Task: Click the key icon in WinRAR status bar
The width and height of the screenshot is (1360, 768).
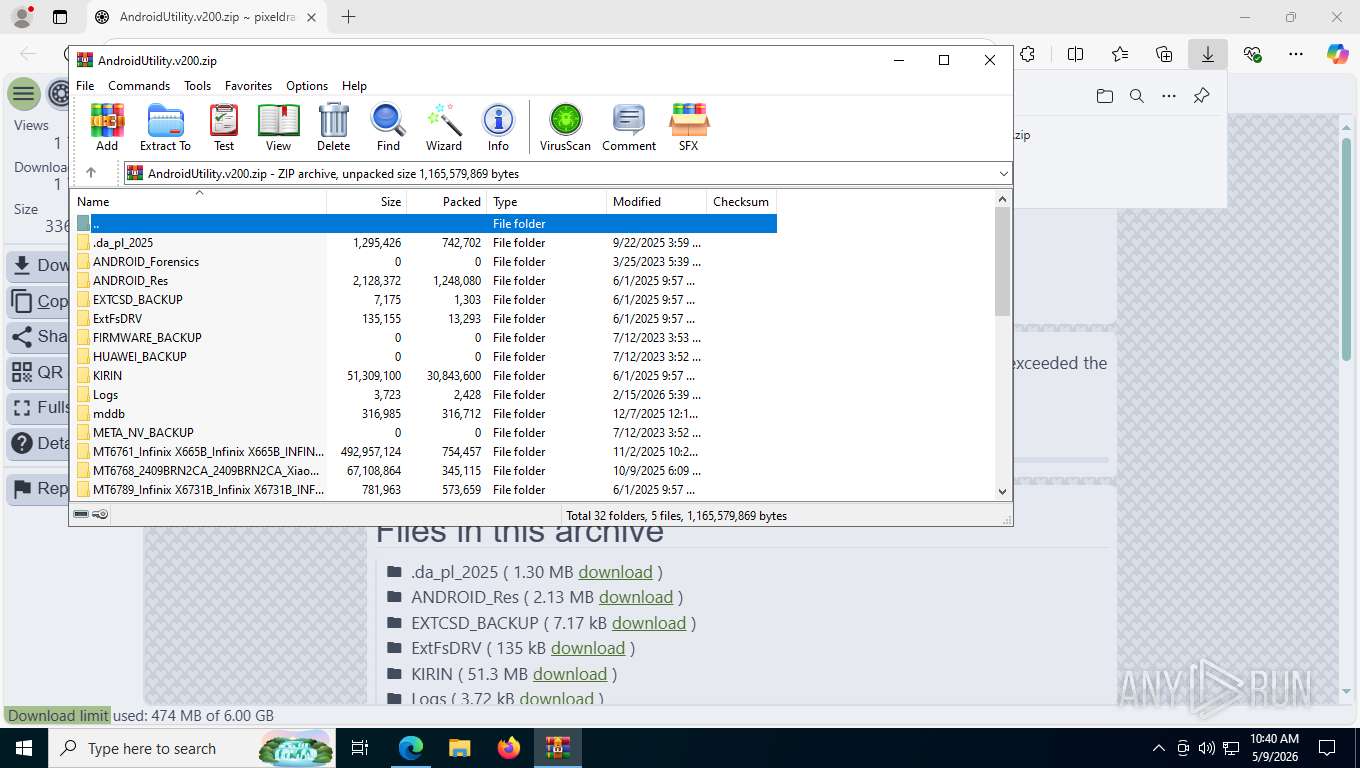Action: pyautogui.click(x=100, y=515)
